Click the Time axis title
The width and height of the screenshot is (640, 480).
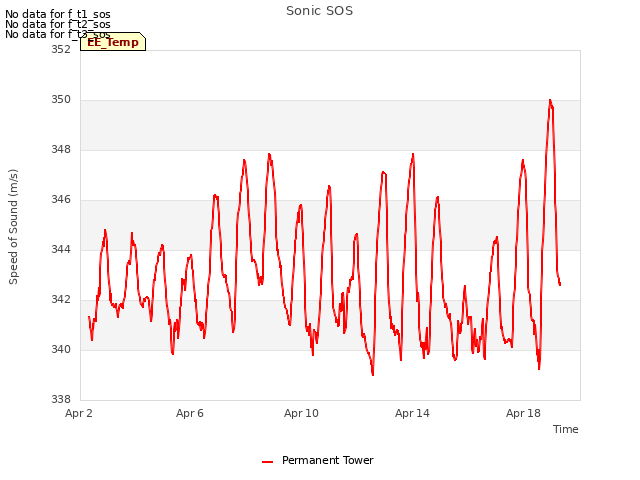[566, 429]
